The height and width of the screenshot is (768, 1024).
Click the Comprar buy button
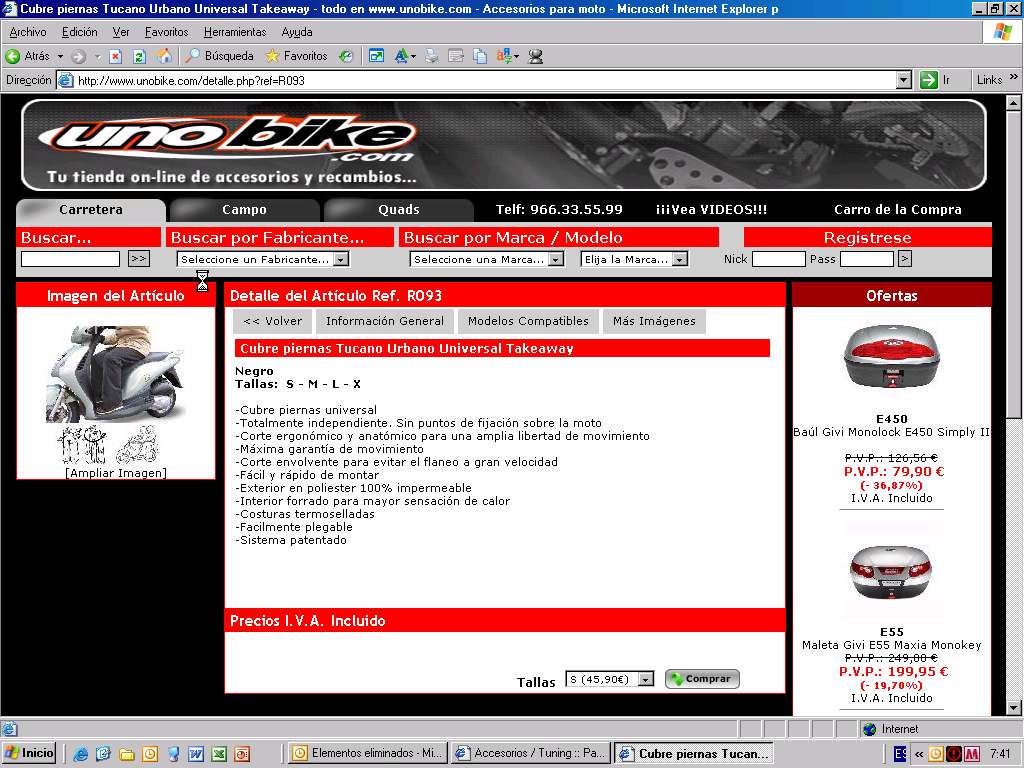click(x=702, y=679)
